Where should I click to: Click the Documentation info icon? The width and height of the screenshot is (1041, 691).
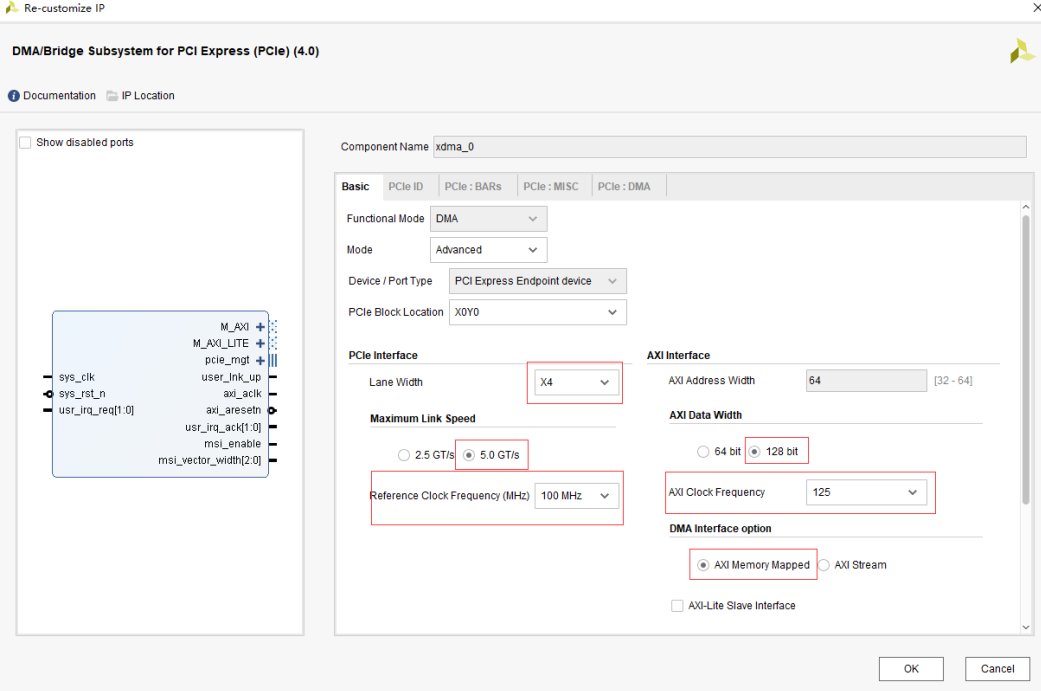[x=14, y=96]
